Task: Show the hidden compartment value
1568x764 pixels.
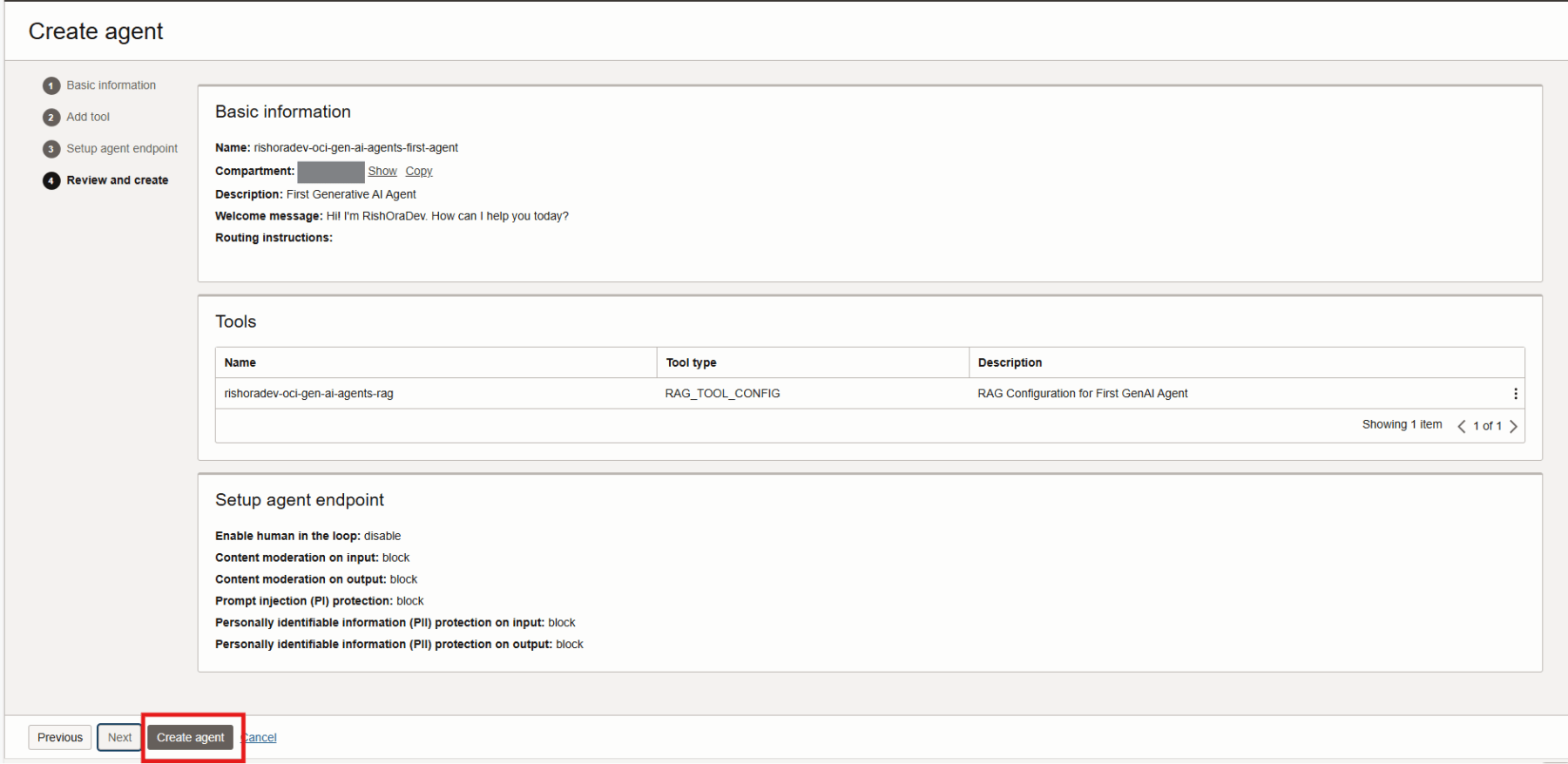Action: click(x=382, y=172)
